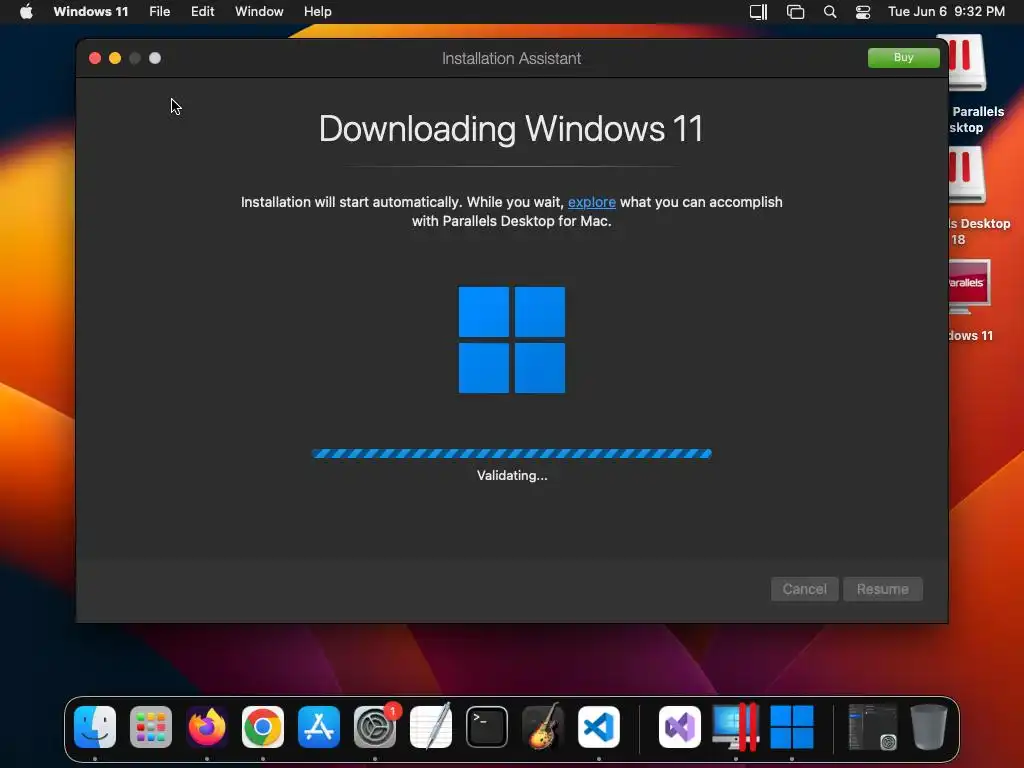Click the Windows 11 VM dock icon
Viewport: 1024px width, 768px height.
[x=792, y=727]
